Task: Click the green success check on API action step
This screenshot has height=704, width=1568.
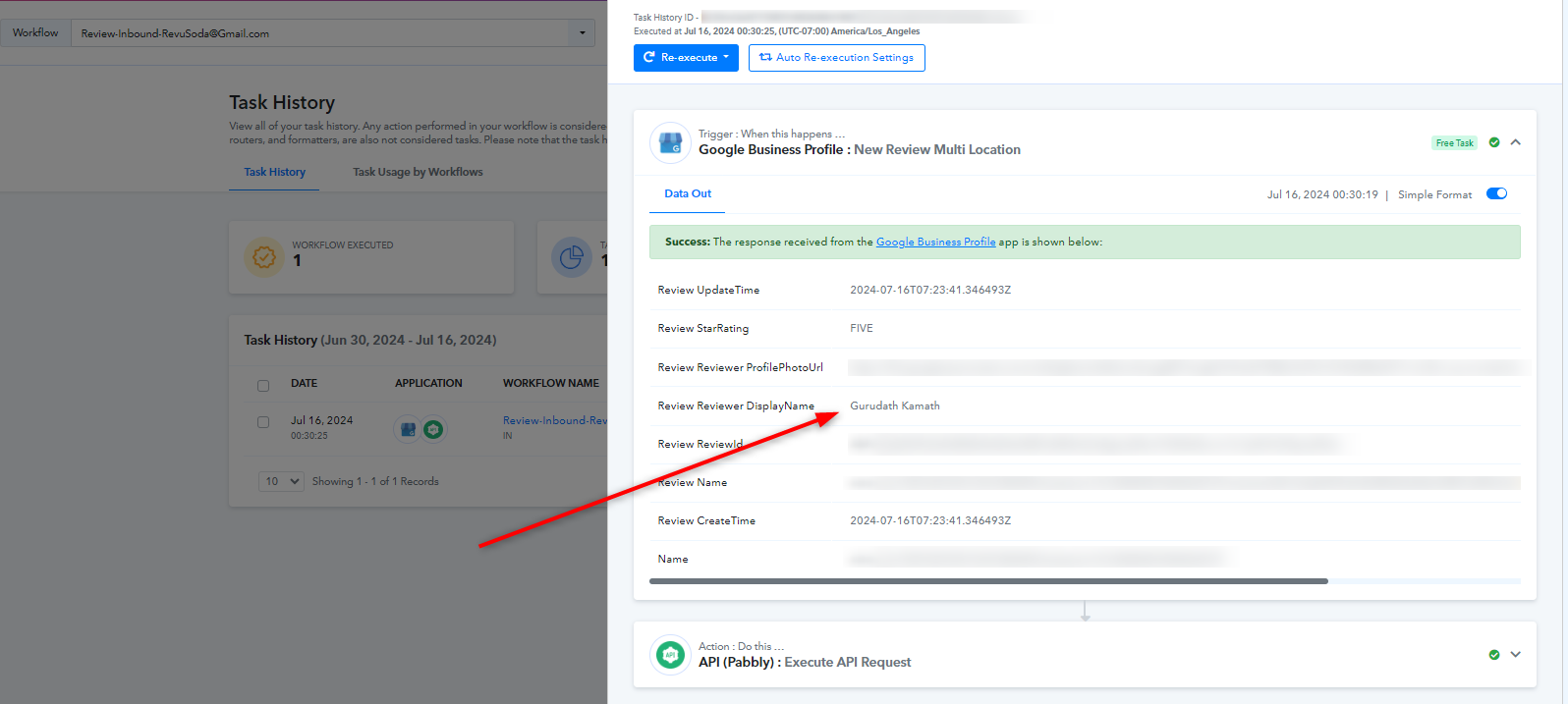Action: click(x=1494, y=655)
